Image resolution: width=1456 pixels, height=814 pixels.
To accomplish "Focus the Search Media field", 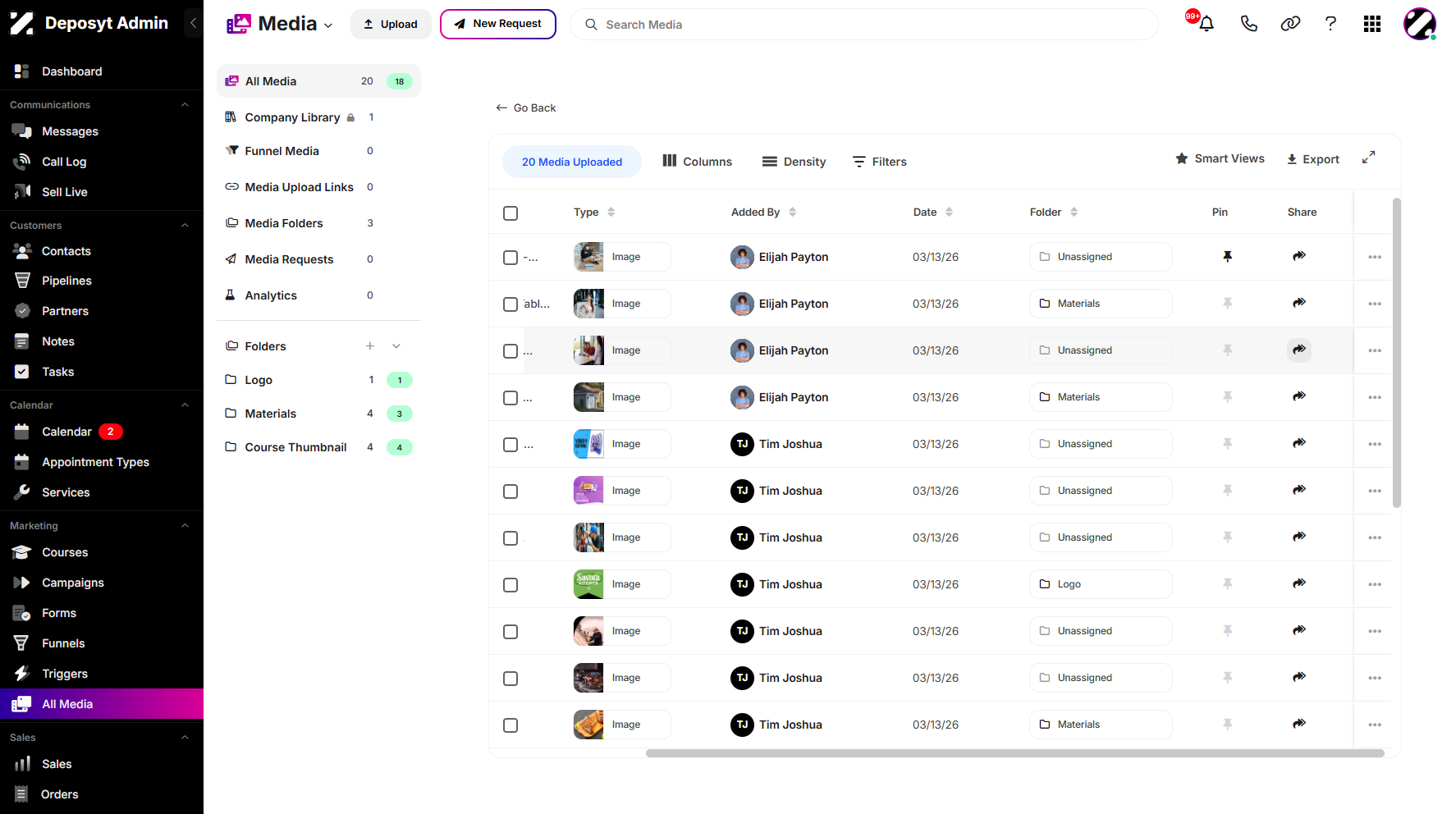I will (x=864, y=25).
